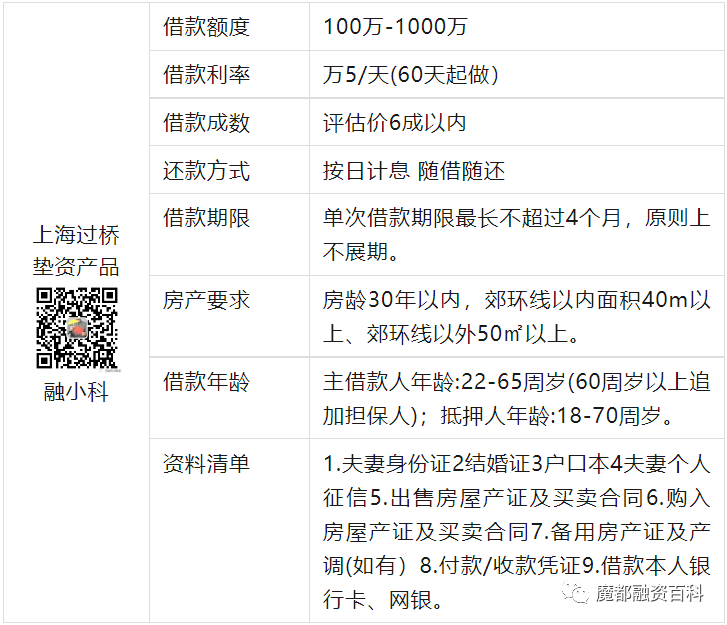Click the 万5/天(60天起做) rate cell
This screenshot has height=625, width=727.
pyautogui.click(x=410, y=75)
